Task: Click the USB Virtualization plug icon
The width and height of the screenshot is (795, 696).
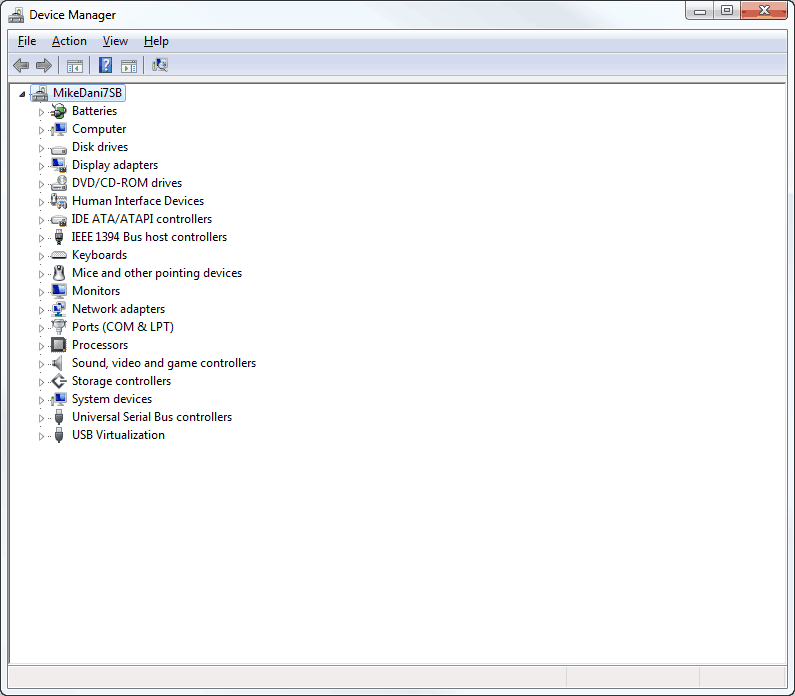Action: 59,435
